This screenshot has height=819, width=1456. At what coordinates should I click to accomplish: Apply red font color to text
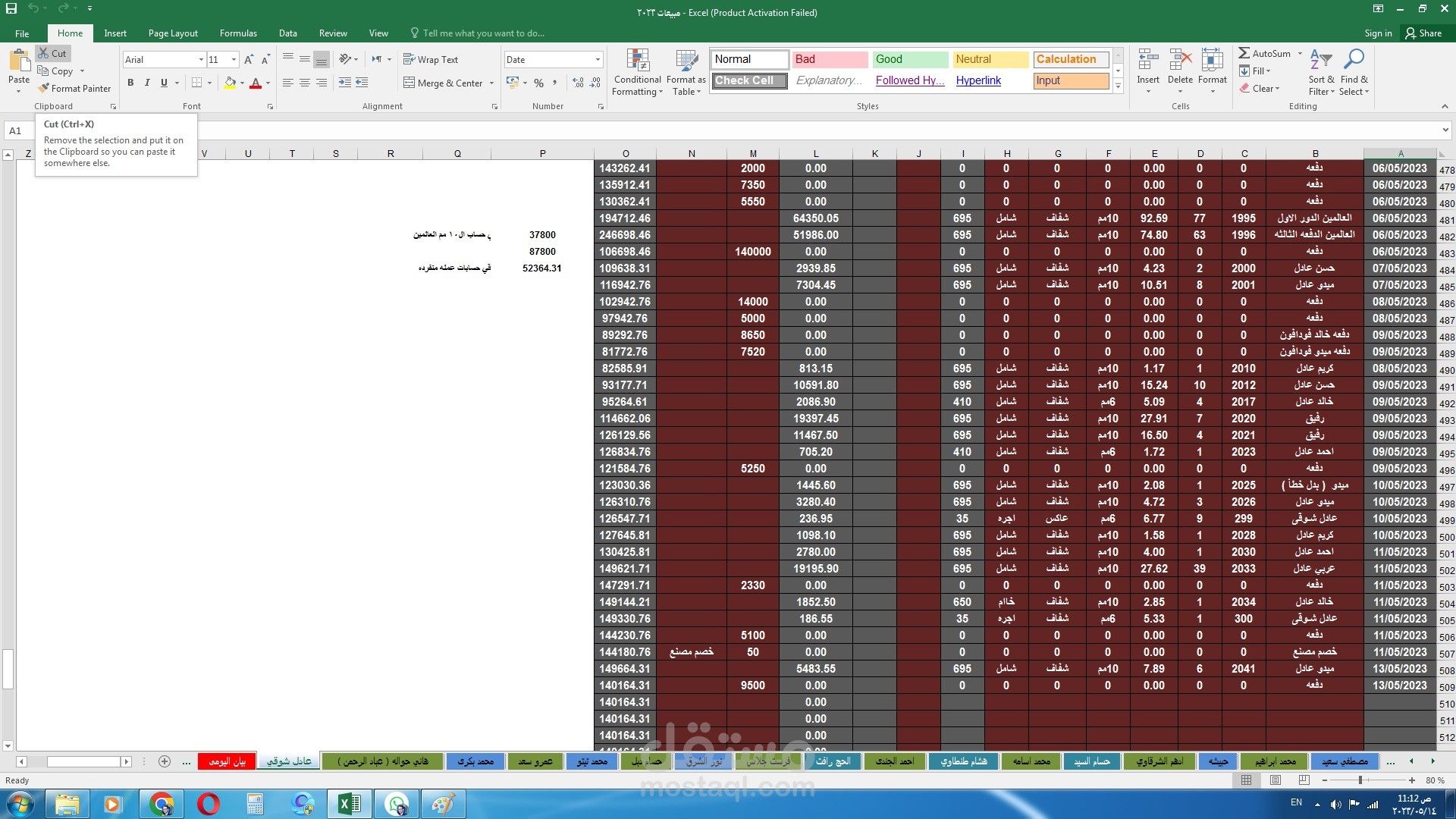(x=256, y=83)
